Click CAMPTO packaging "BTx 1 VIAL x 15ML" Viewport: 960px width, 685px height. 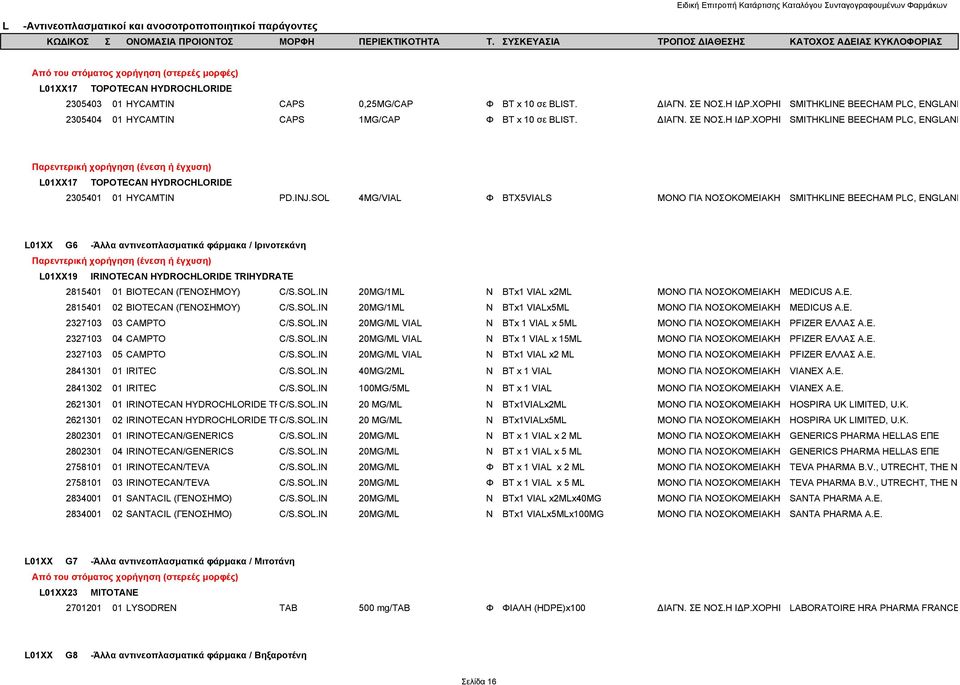pyautogui.click(x=542, y=339)
